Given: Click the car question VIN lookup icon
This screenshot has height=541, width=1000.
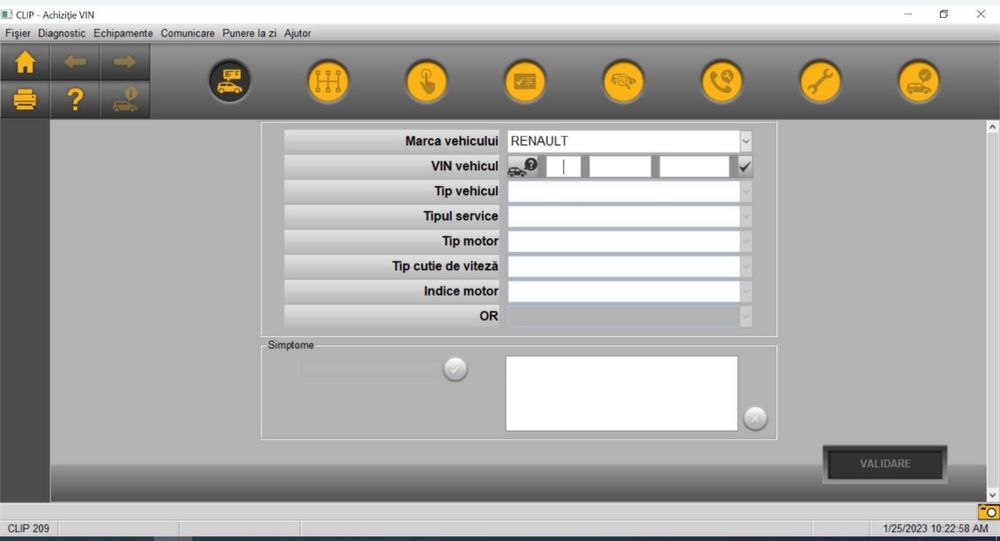Looking at the screenshot, I should (x=523, y=167).
